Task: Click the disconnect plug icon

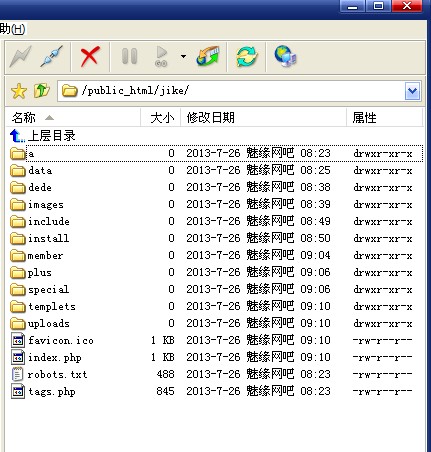Action: tap(51, 56)
